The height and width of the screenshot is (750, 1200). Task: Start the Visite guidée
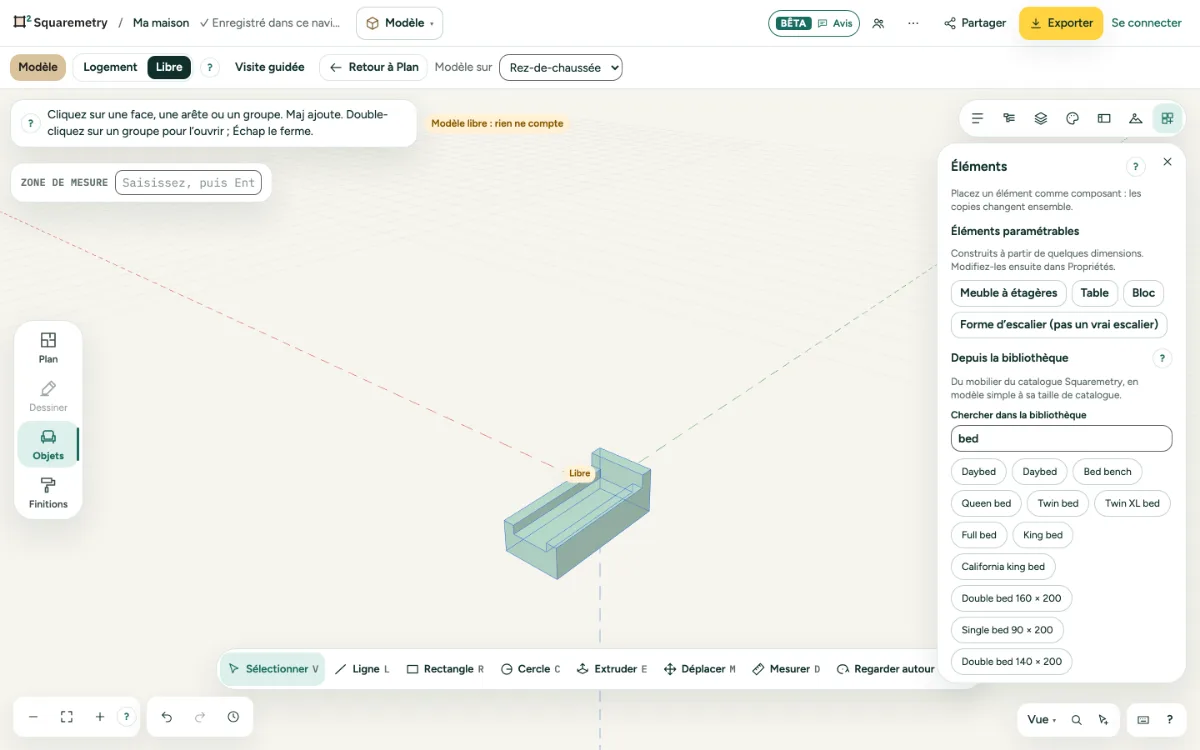pos(270,67)
